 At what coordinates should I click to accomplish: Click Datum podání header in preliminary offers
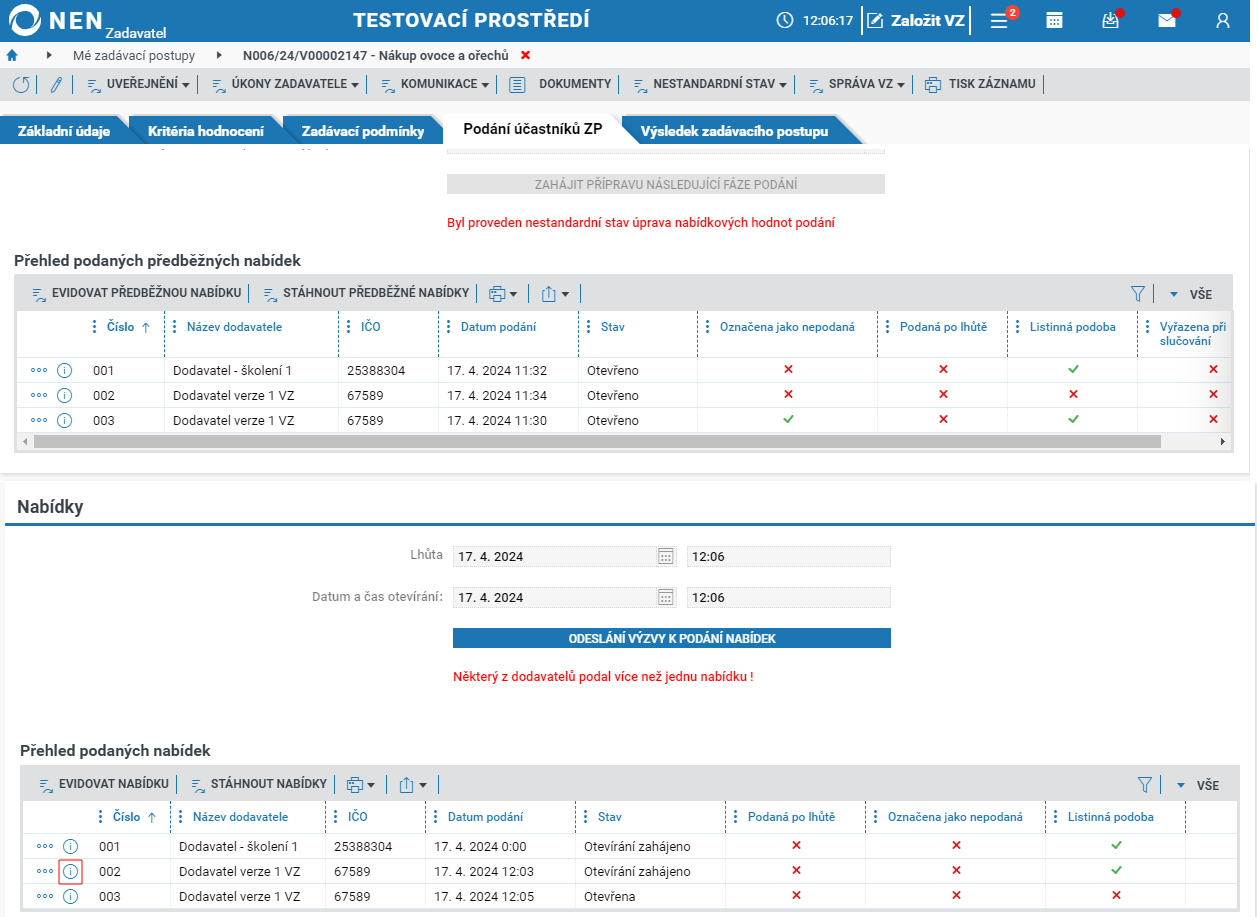click(x=498, y=327)
